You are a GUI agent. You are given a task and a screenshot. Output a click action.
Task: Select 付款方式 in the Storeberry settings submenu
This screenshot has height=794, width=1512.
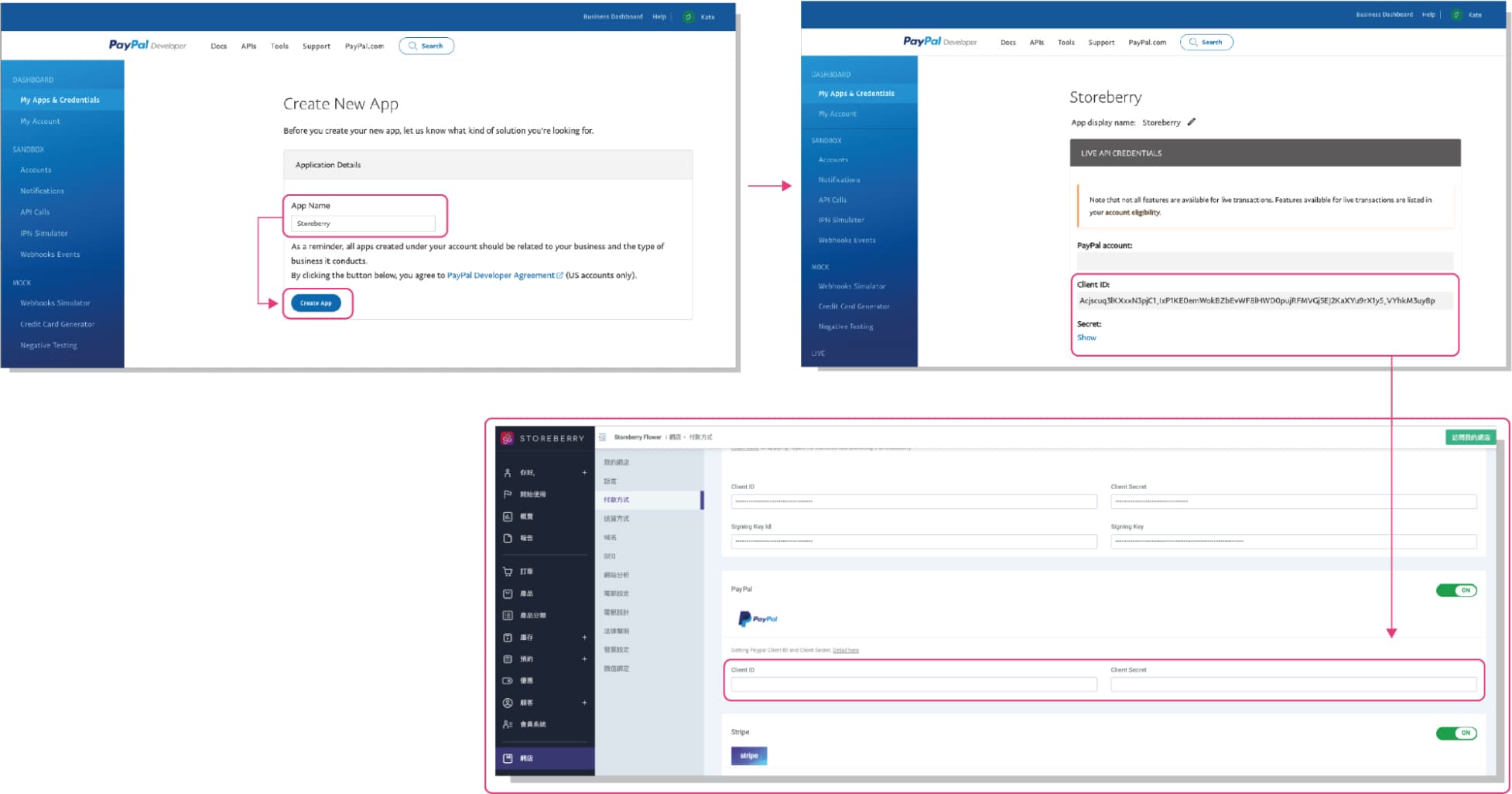[617, 500]
